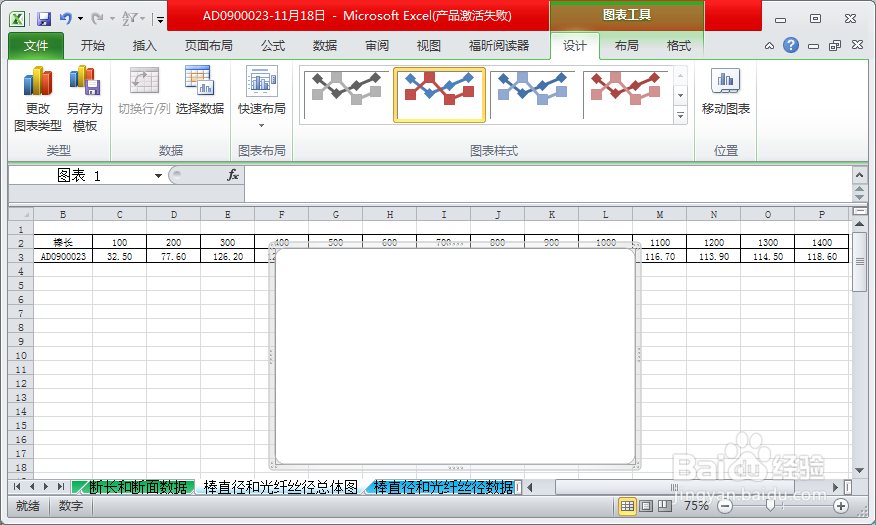The image size is (876, 525).
Task: Click into the formula bar input area
Action: pos(548,184)
